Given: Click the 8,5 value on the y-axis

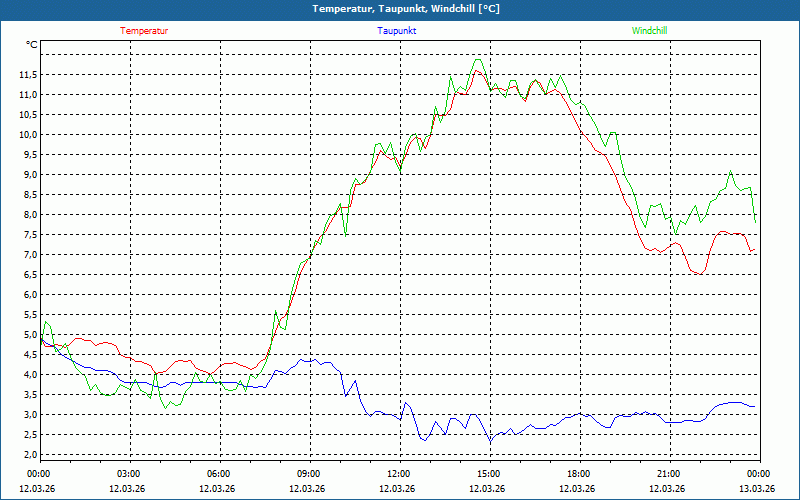Looking at the screenshot, I should coord(29,195).
